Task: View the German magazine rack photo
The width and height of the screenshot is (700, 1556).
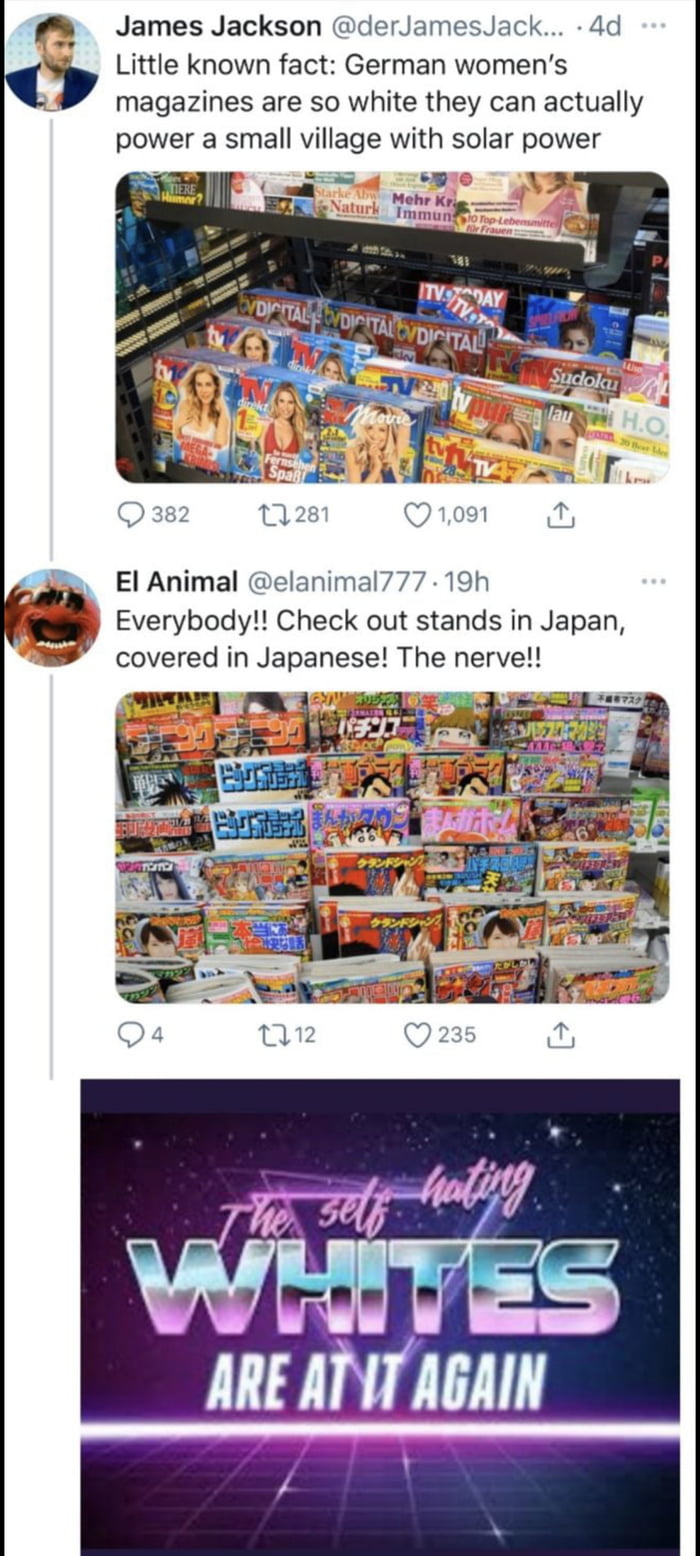Action: 392,327
